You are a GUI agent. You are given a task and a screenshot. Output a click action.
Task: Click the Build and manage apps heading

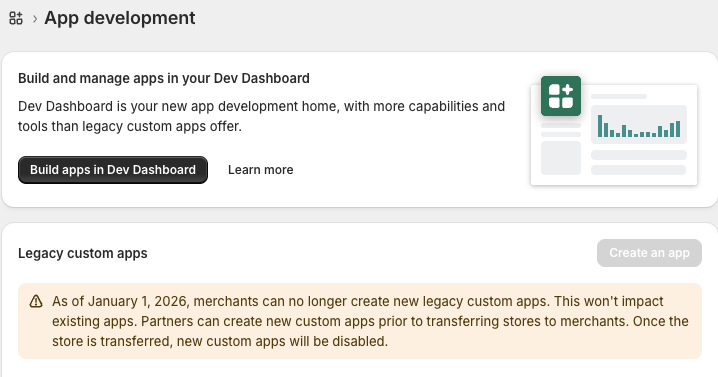tap(164, 78)
